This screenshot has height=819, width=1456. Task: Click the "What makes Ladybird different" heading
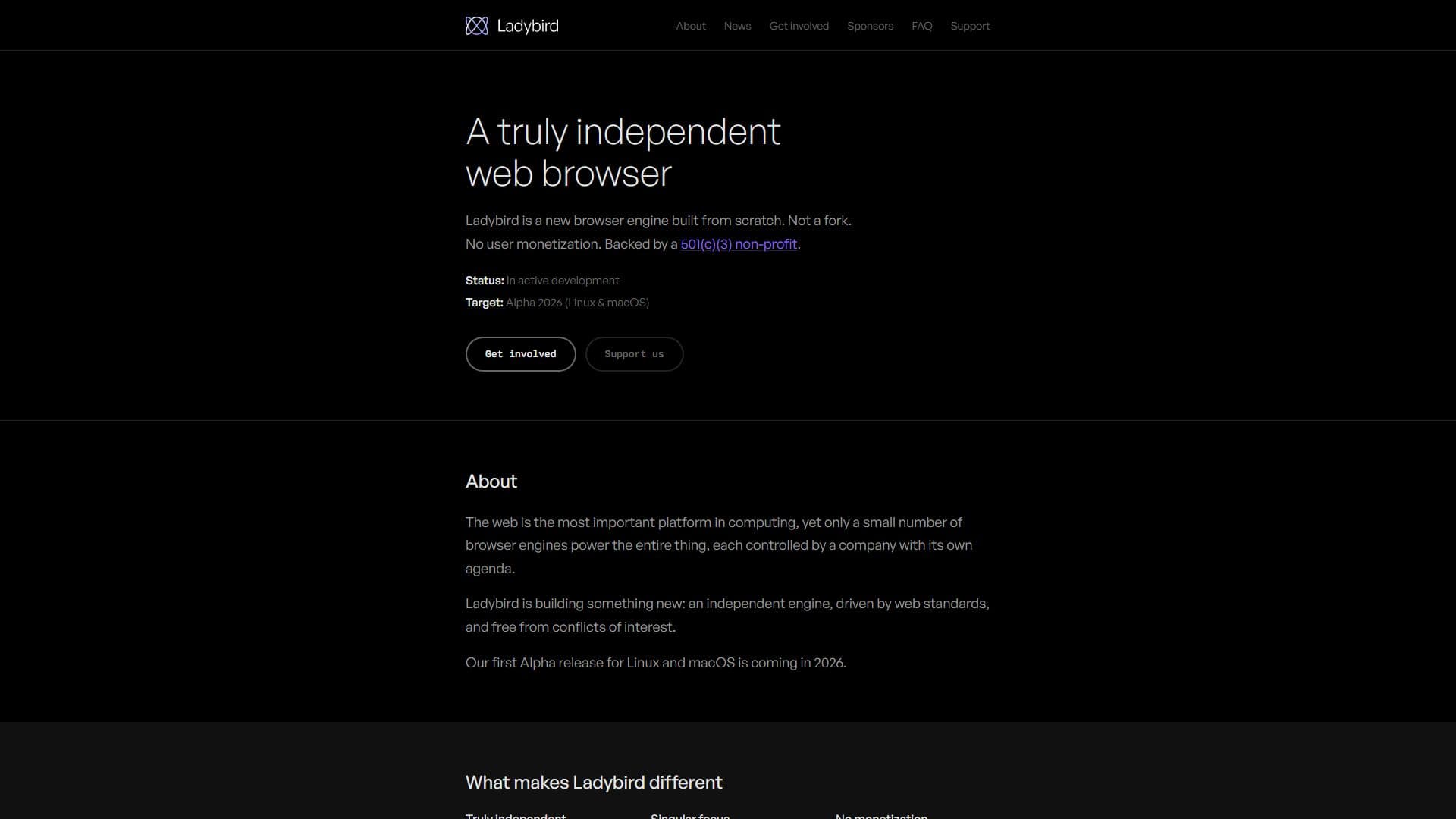tap(594, 783)
